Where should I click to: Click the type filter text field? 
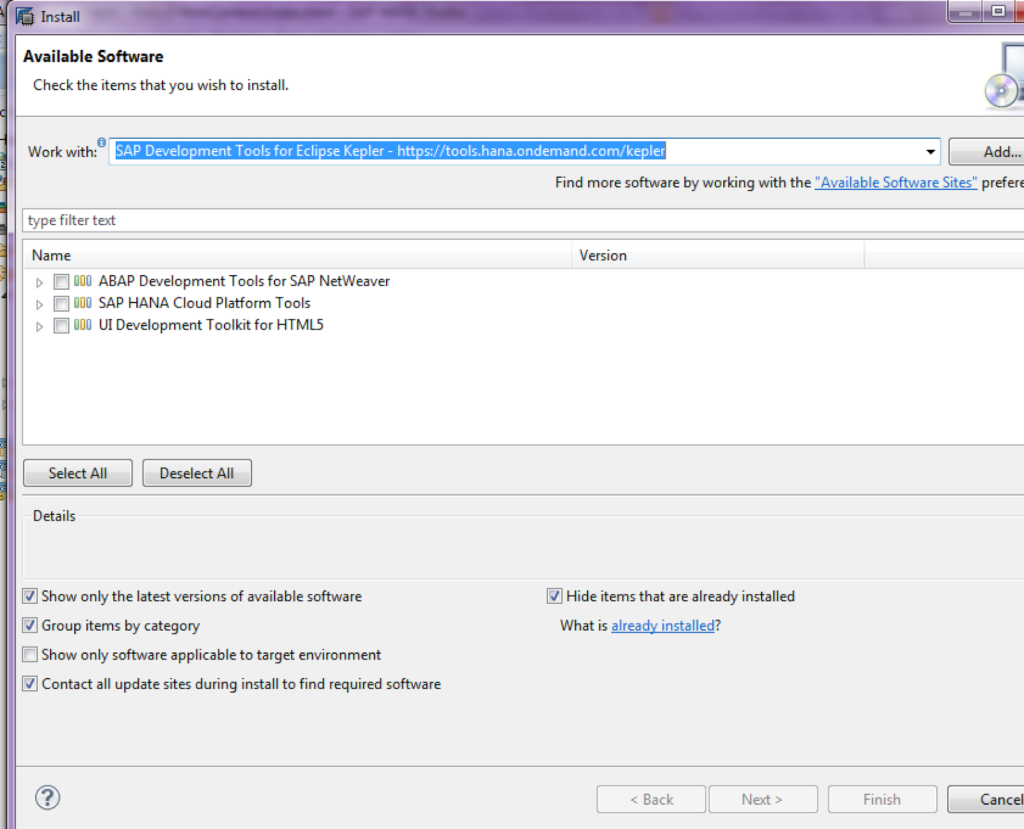523,220
